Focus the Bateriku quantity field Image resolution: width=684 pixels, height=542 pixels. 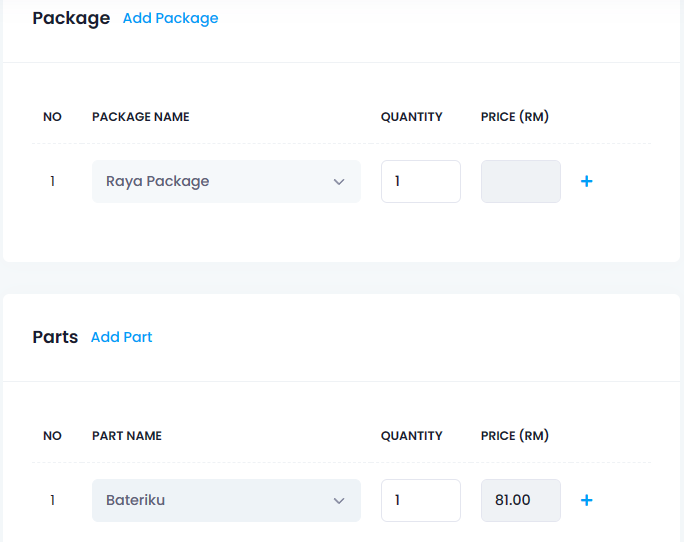pos(421,501)
